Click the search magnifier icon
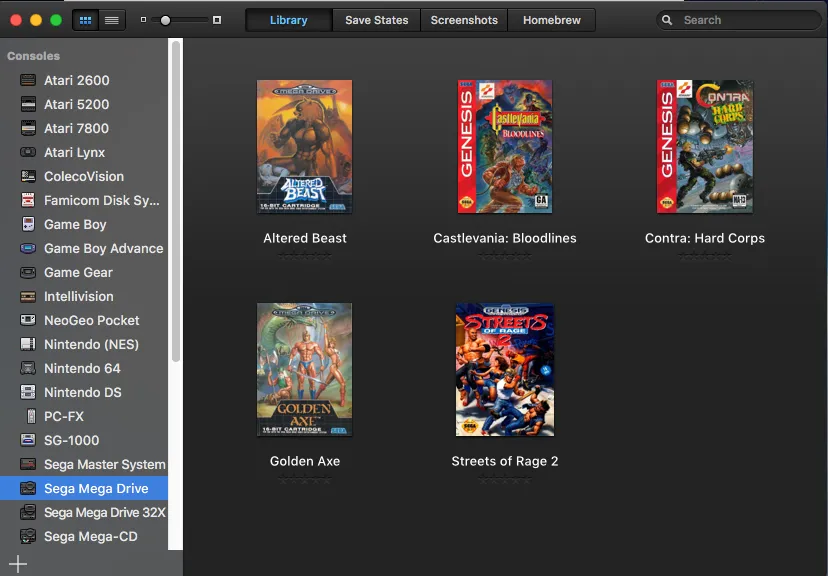828x576 pixels. tap(667, 20)
